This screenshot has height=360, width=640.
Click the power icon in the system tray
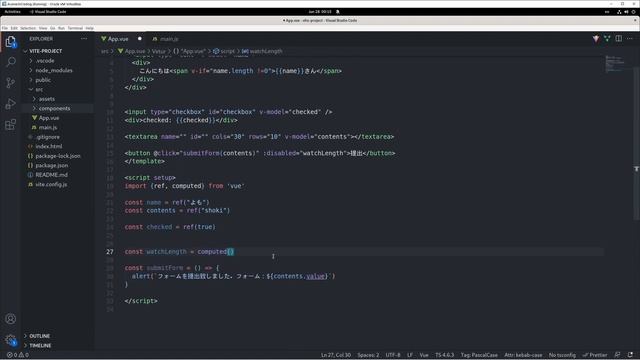tap(633, 12)
